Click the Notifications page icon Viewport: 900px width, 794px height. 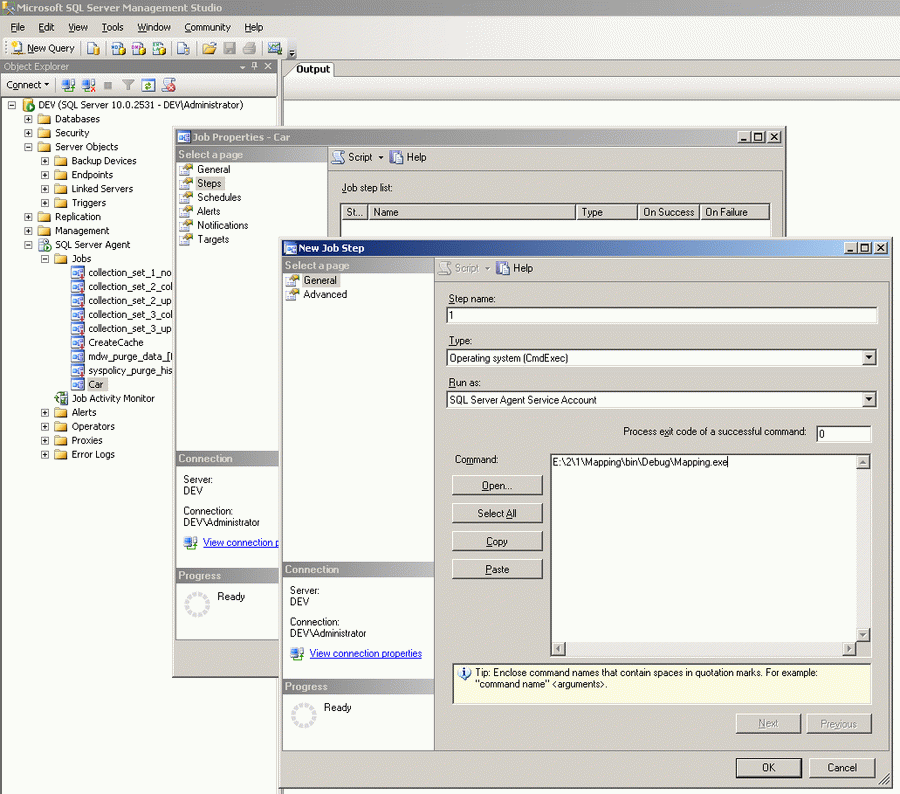tap(186, 226)
